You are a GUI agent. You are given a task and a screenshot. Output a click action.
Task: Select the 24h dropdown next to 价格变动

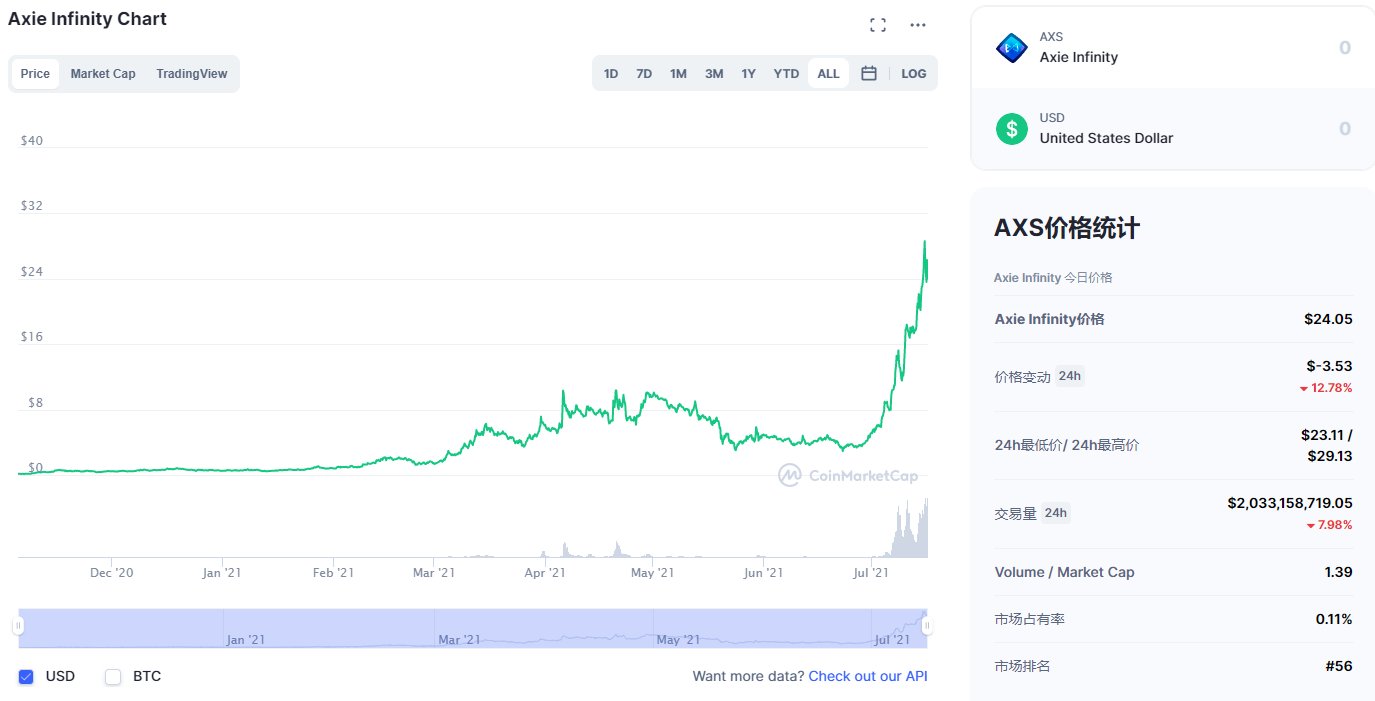click(x=1069, y=376)
